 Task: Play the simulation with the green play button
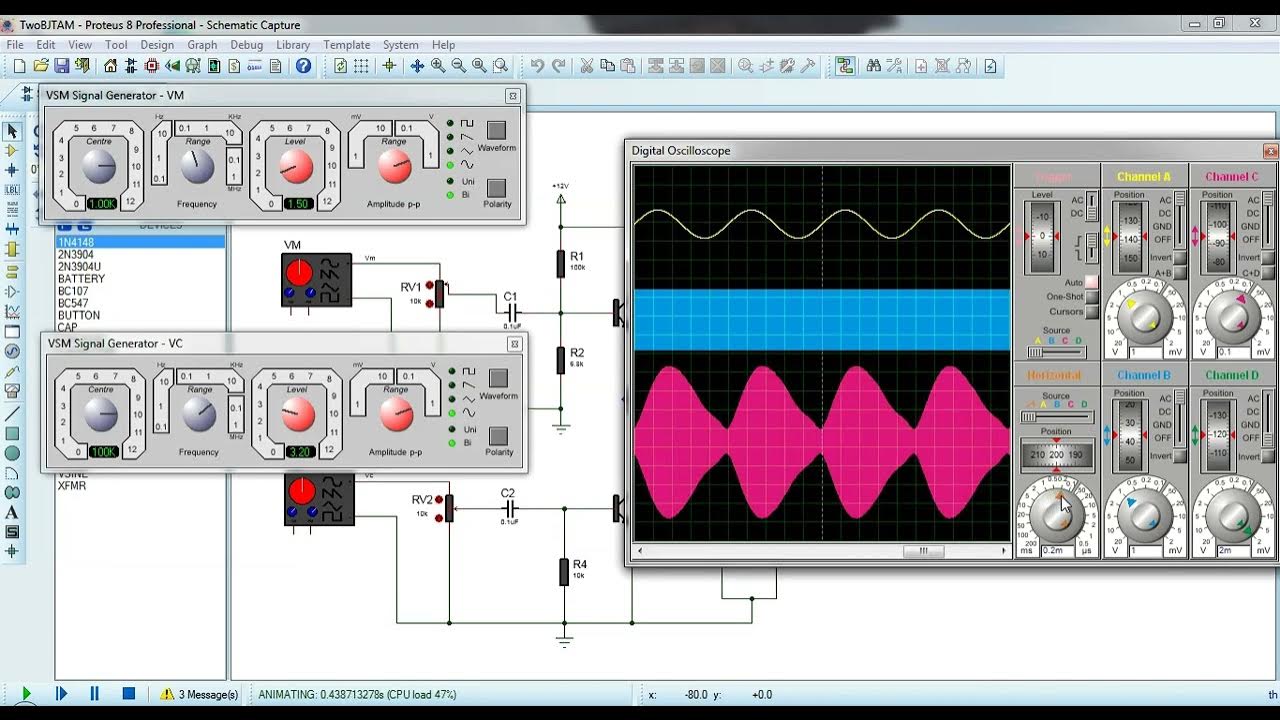(x=26, y=693)
